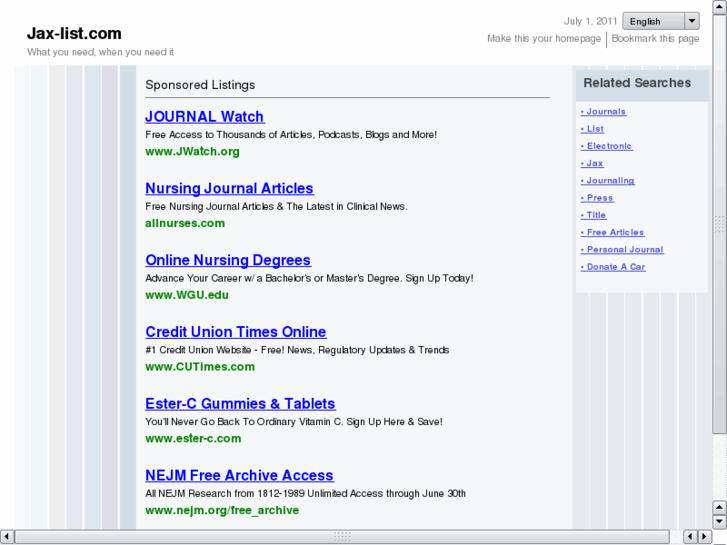Select Journals related search
727x545 pixels.
(x=604, y=112)
